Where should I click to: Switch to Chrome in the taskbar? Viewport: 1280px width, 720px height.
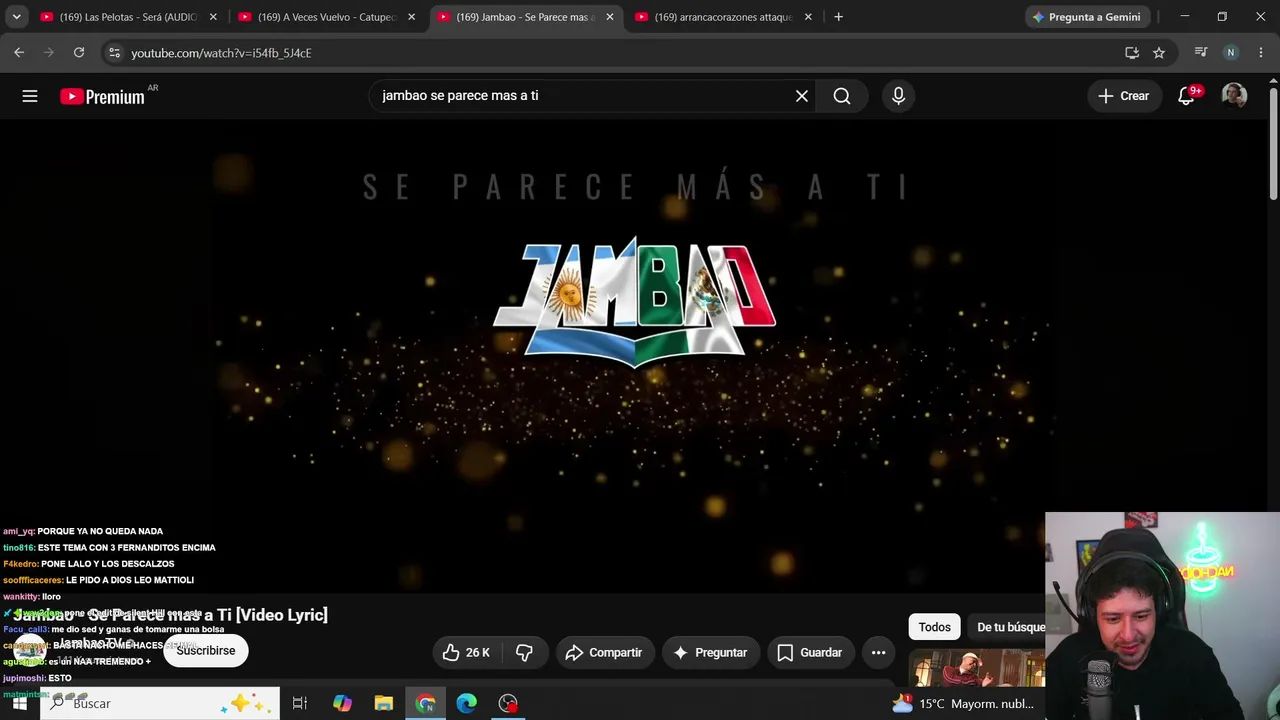point(425,704)
